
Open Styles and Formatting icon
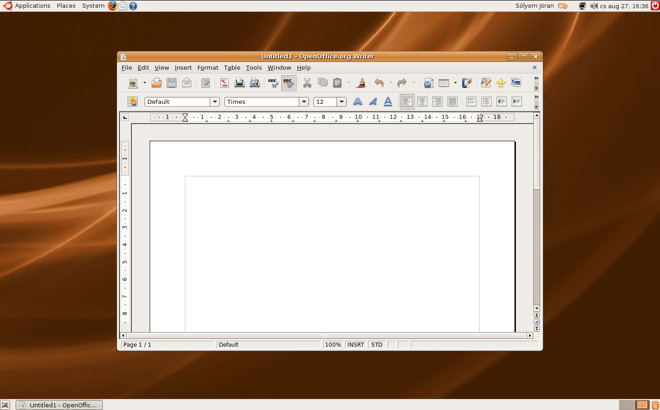[133, 101]
